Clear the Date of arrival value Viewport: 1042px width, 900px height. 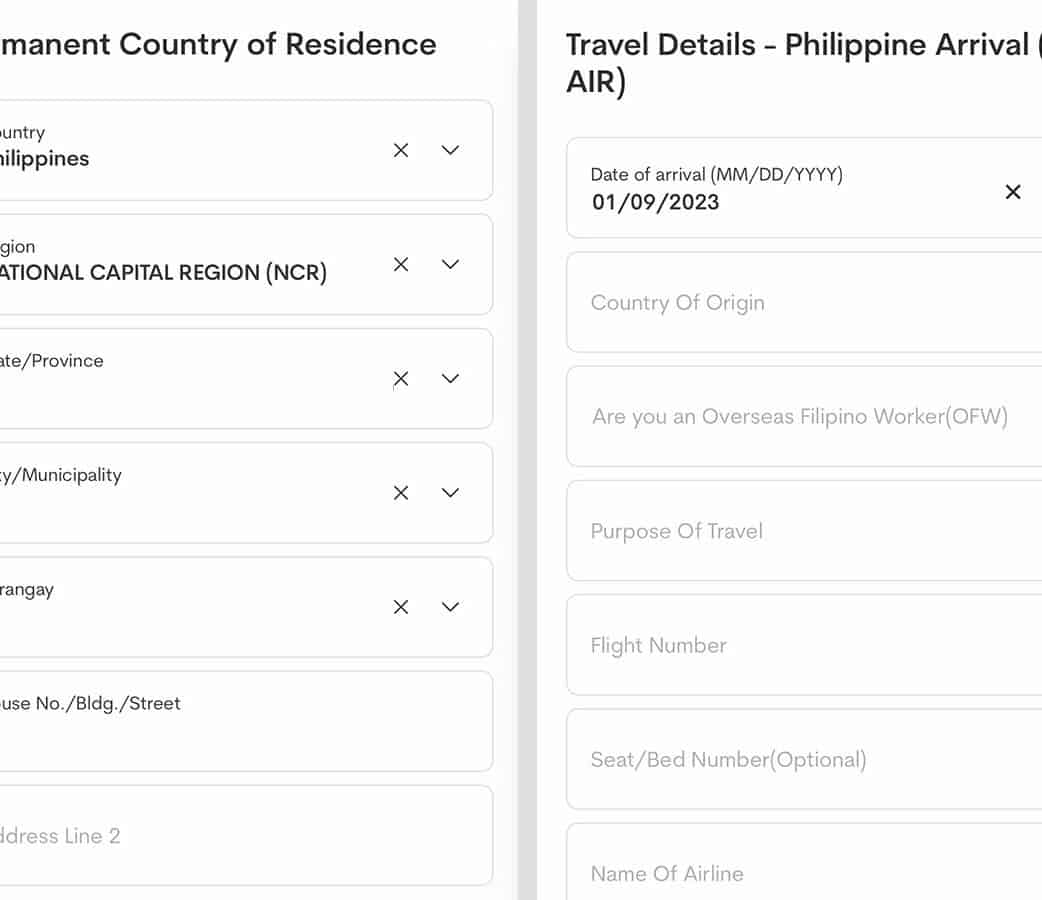click(1013, 192)
